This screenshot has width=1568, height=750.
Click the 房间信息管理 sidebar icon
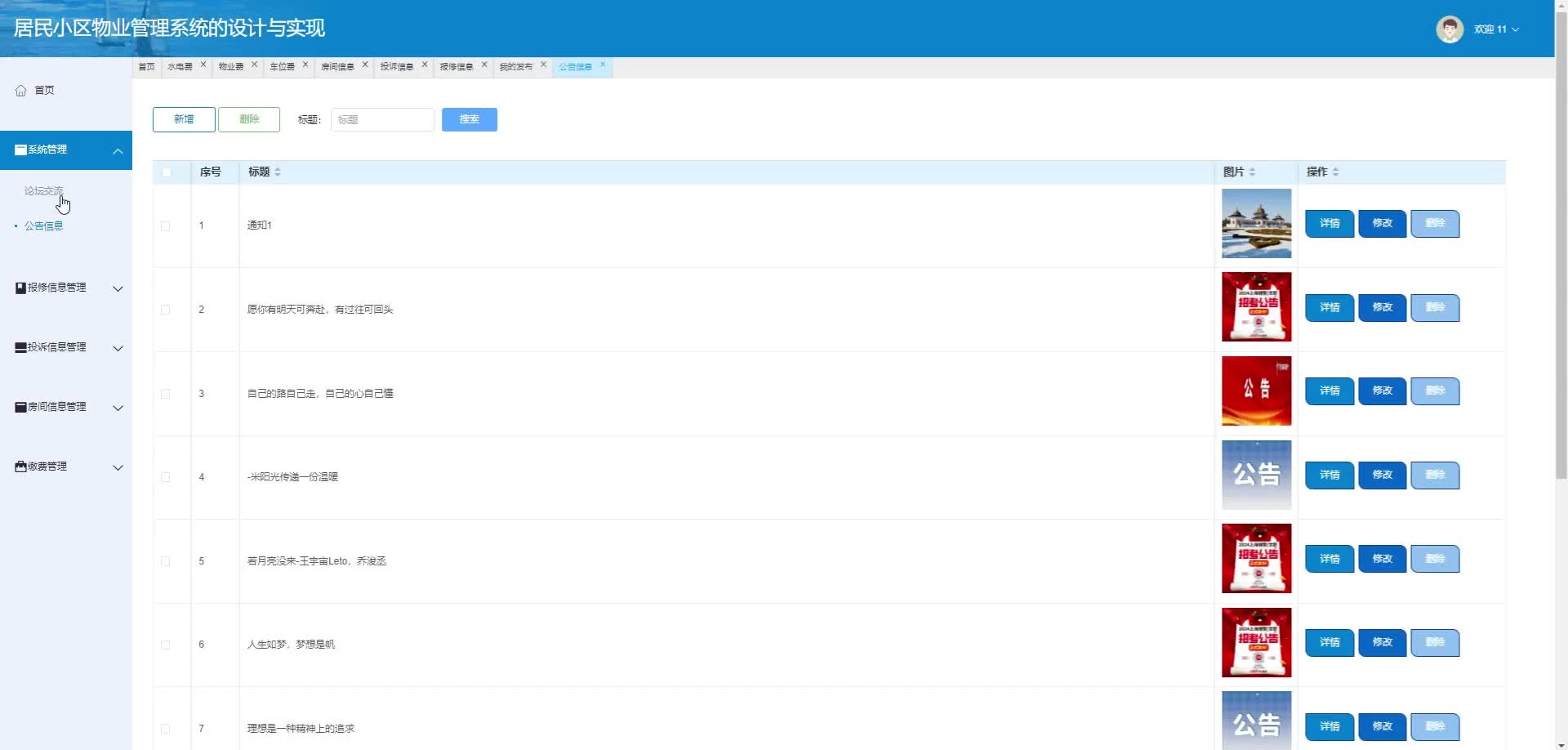pos(21,407)
